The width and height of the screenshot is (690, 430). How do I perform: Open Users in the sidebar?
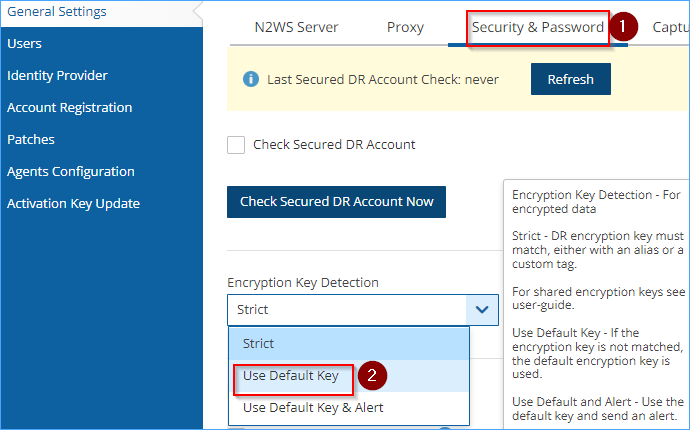(x=24, y=44)
